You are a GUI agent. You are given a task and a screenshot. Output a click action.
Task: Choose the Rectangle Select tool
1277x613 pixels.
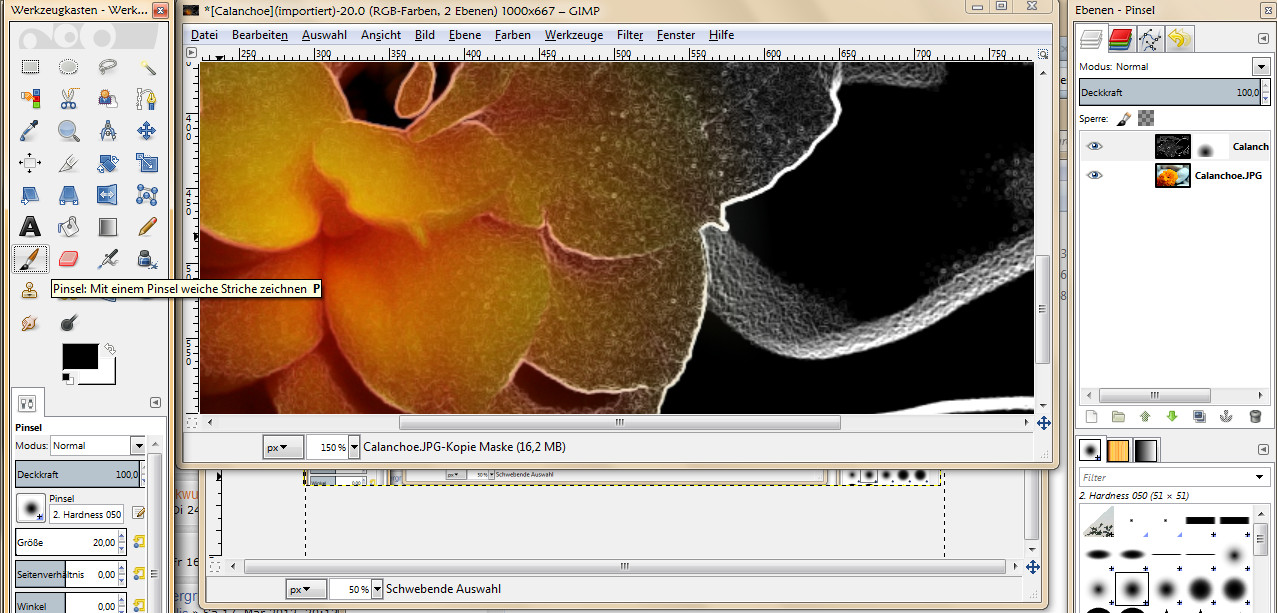coord(30,67)
